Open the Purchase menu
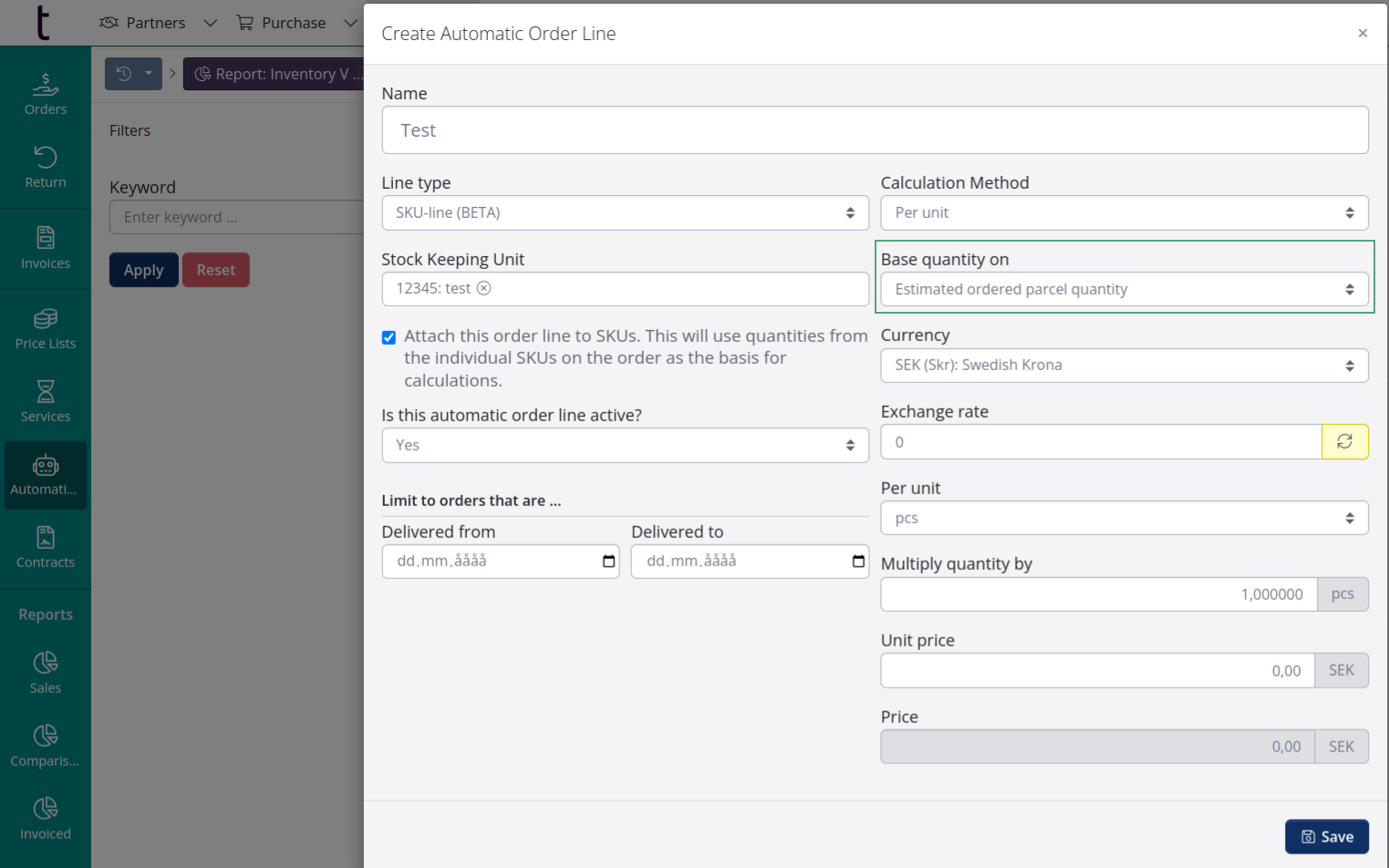 click(292, 22)
